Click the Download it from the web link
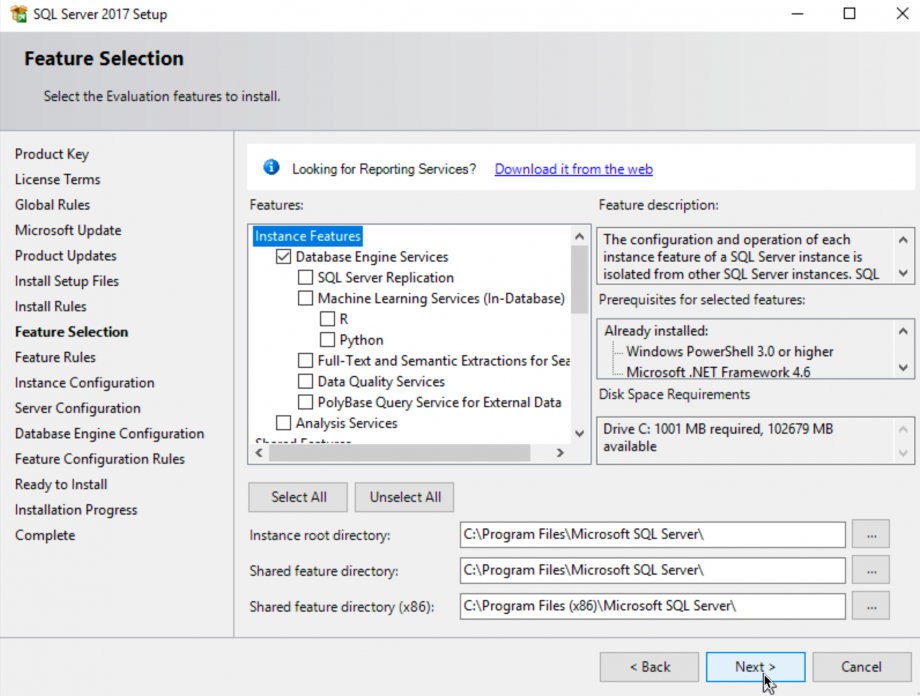920x696 pixels. point(572,168)
